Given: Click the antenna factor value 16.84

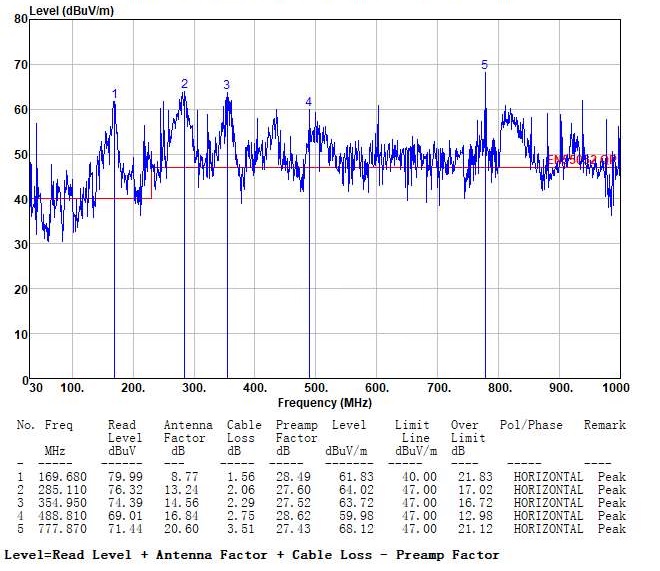Looking at the screenshot, I should tap(181, 516).
